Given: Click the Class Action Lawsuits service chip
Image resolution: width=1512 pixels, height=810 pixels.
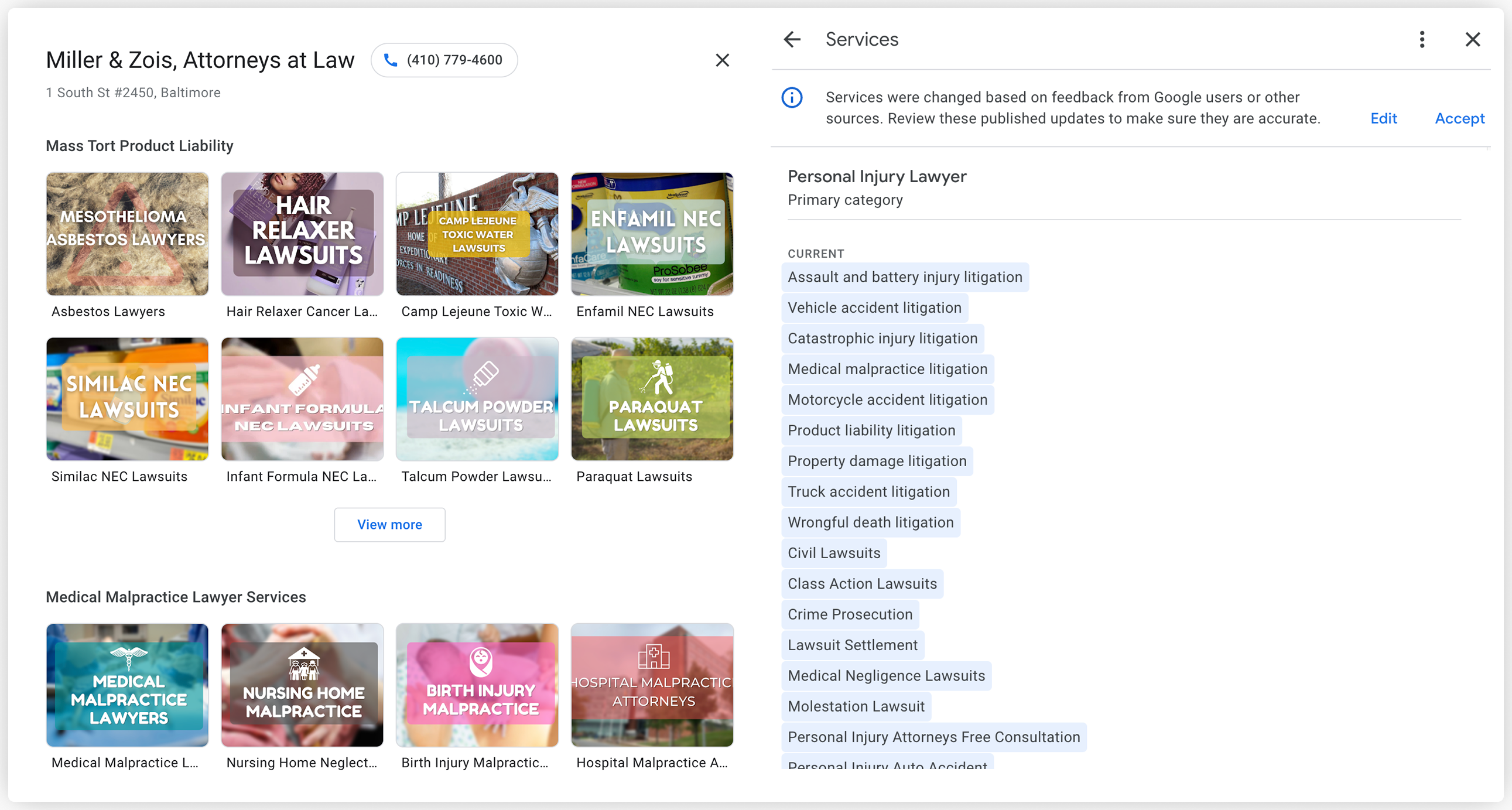Looking at the screenshot, I should (861, 583).
